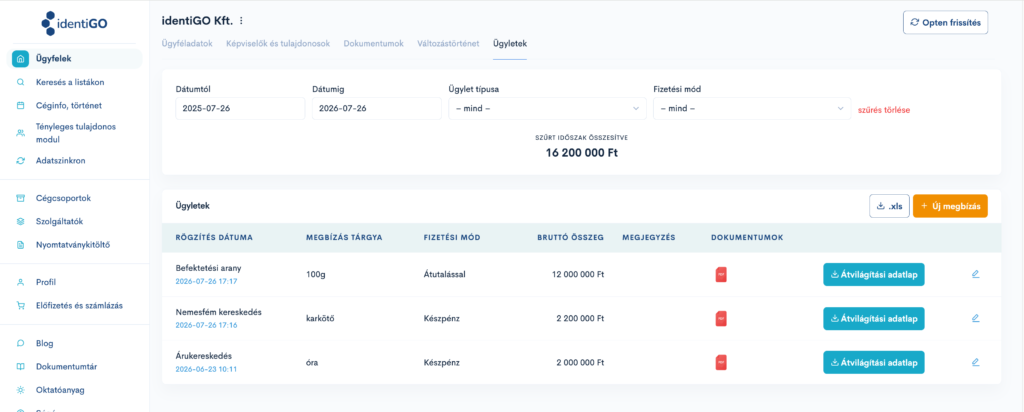
Task: Export the table with .xls button
Action: (889, 206)
